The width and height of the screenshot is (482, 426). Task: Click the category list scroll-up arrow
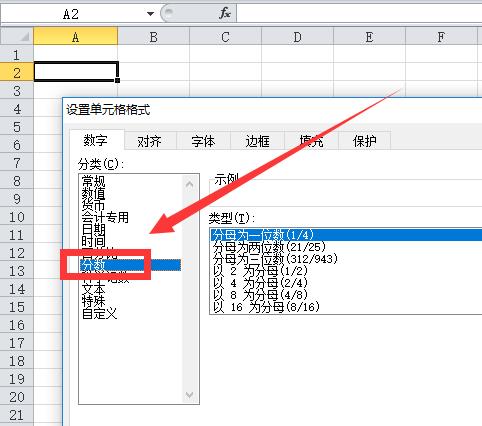point(189,184)
